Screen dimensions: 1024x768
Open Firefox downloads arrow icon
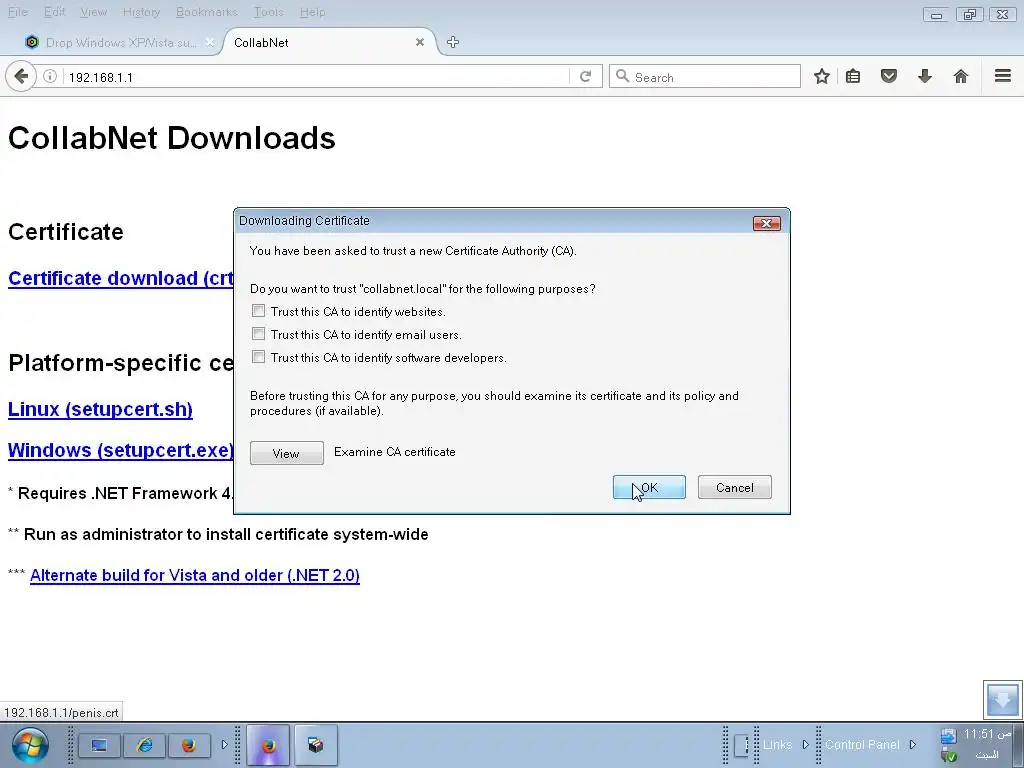pos(925,76)
